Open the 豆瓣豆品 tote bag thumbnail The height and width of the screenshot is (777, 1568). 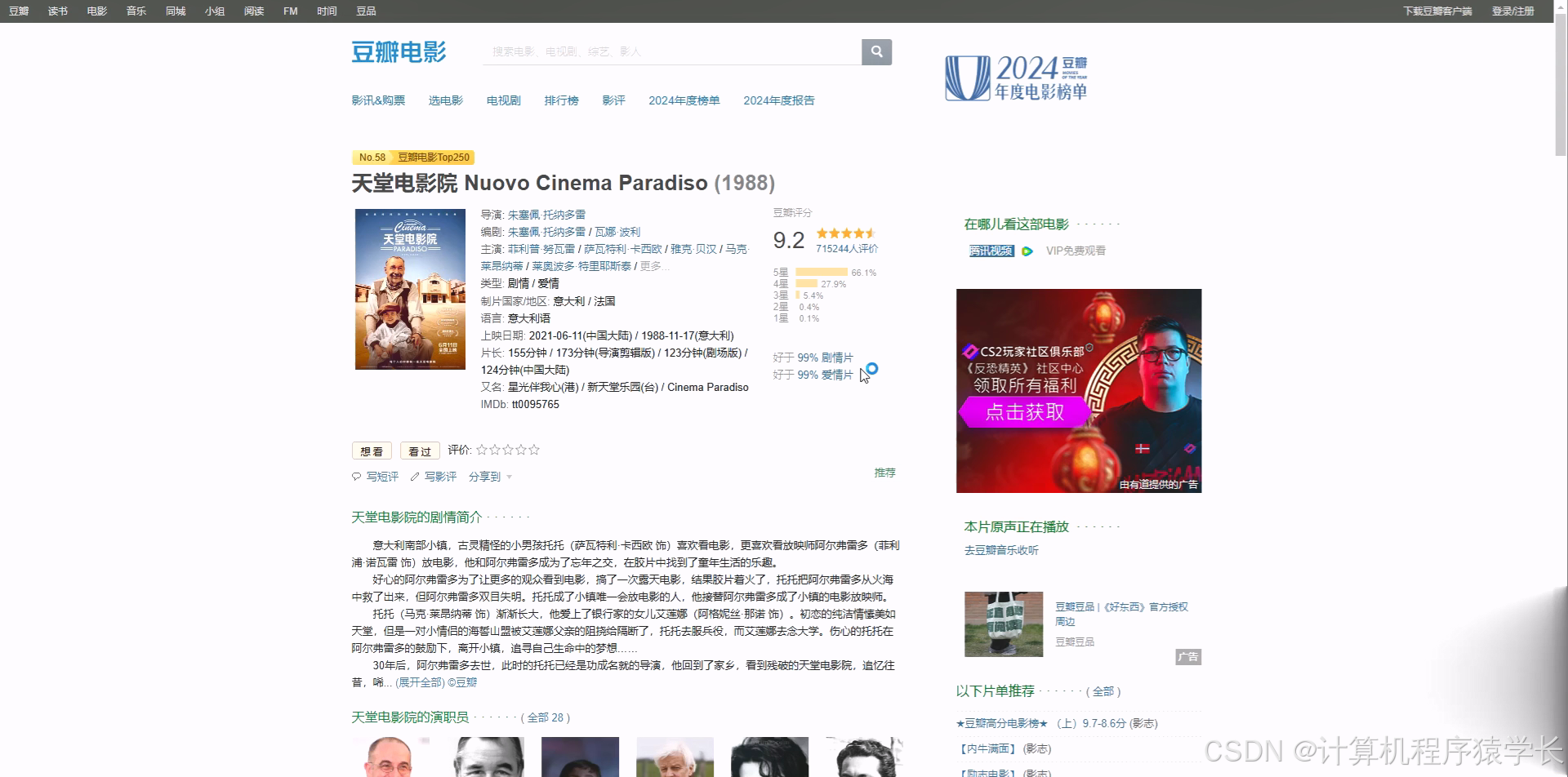1004,624
